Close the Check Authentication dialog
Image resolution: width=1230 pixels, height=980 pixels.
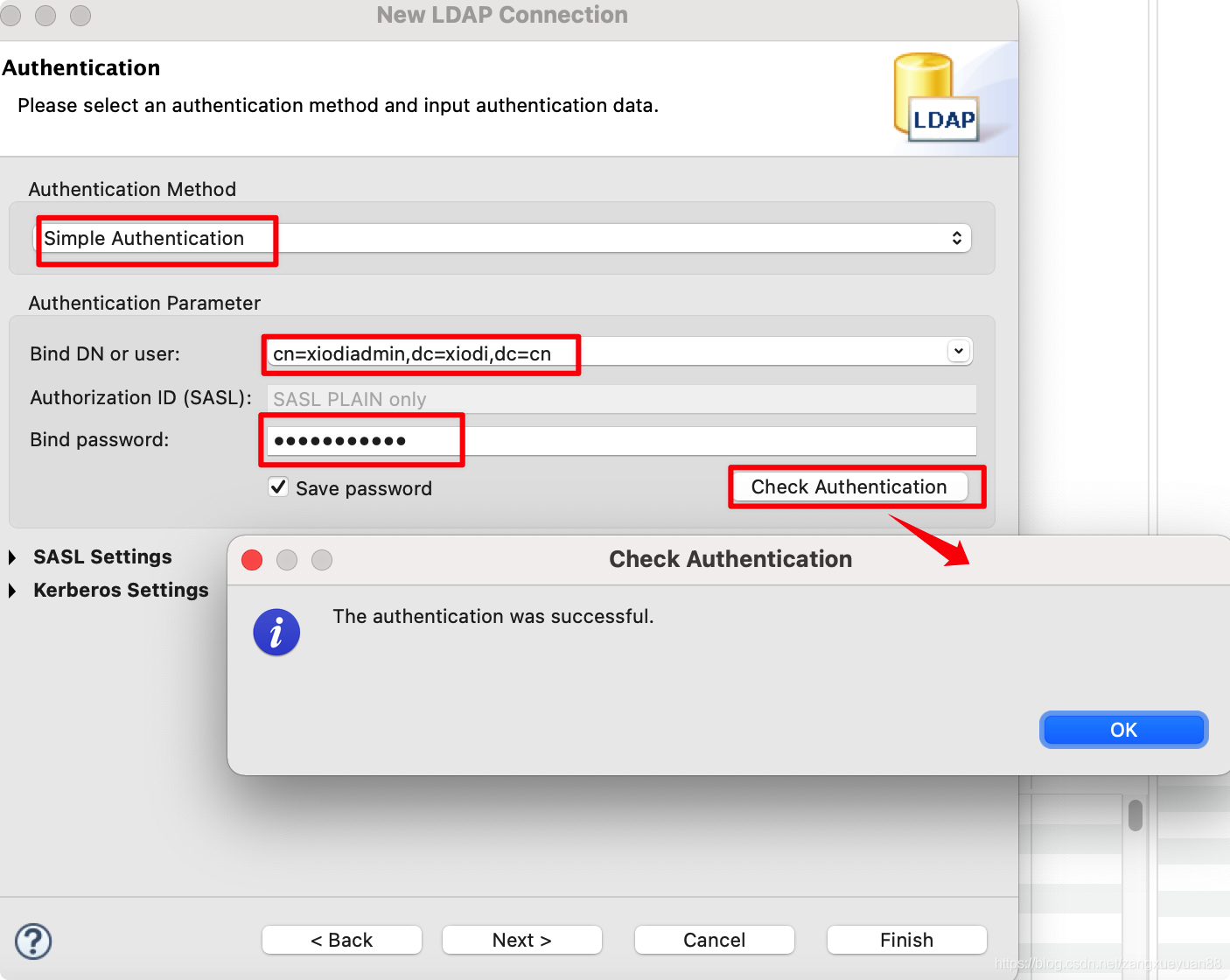(x=1123, y=729)
